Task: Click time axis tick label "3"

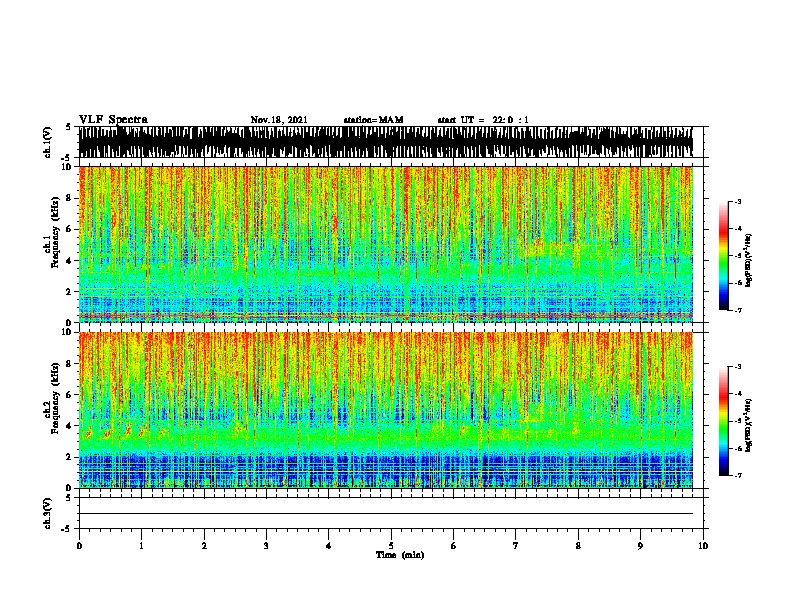Action: [x=266, y=546]
